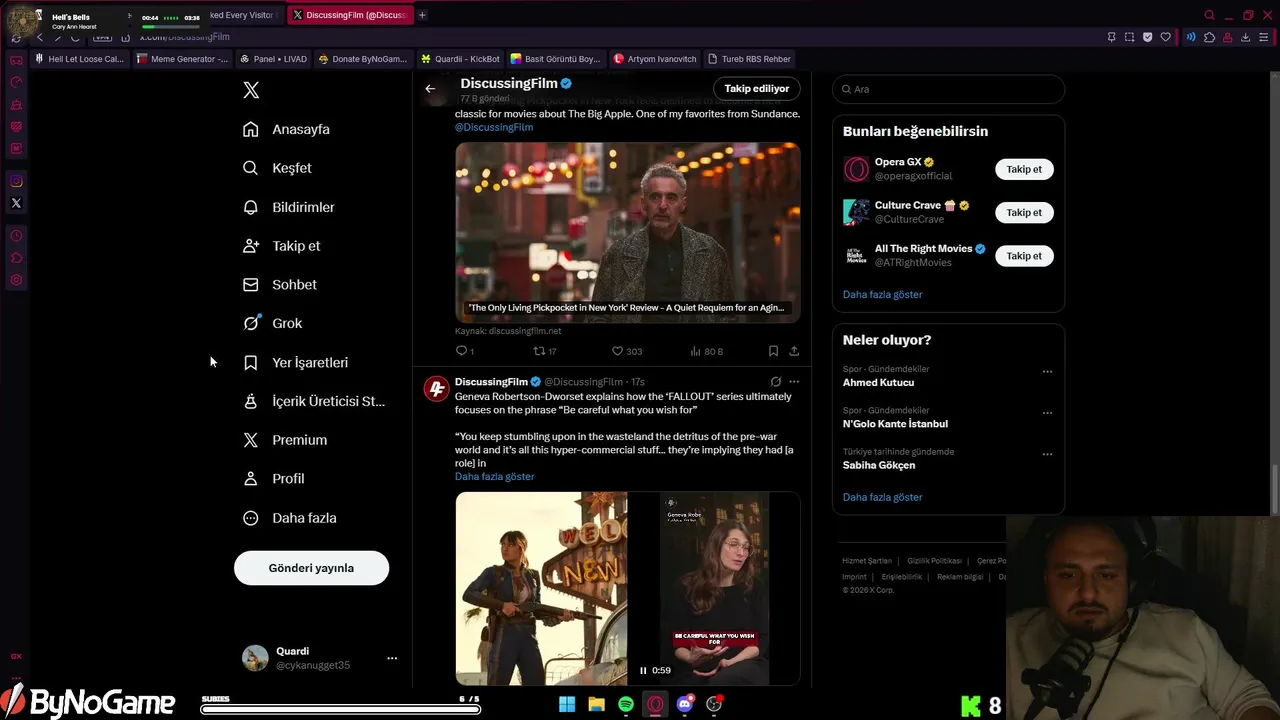This screenshot has height=720, width=1280.
Task: Follow Culture Crave with Takip et
Action: point(1024,212)
